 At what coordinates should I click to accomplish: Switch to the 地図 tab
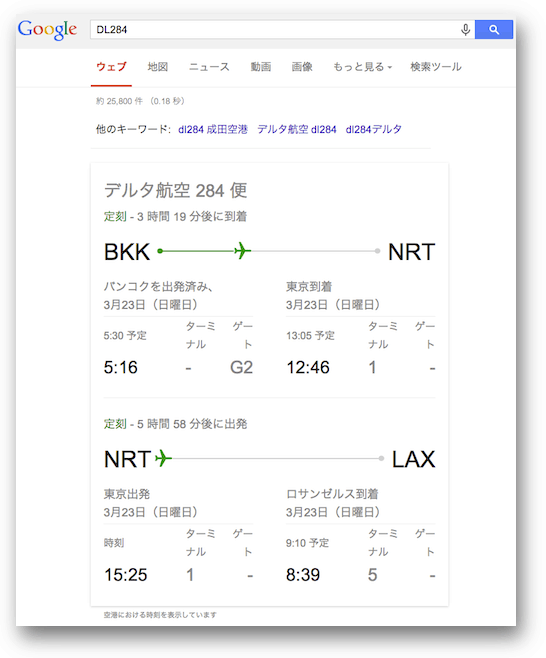coord(158,67)
